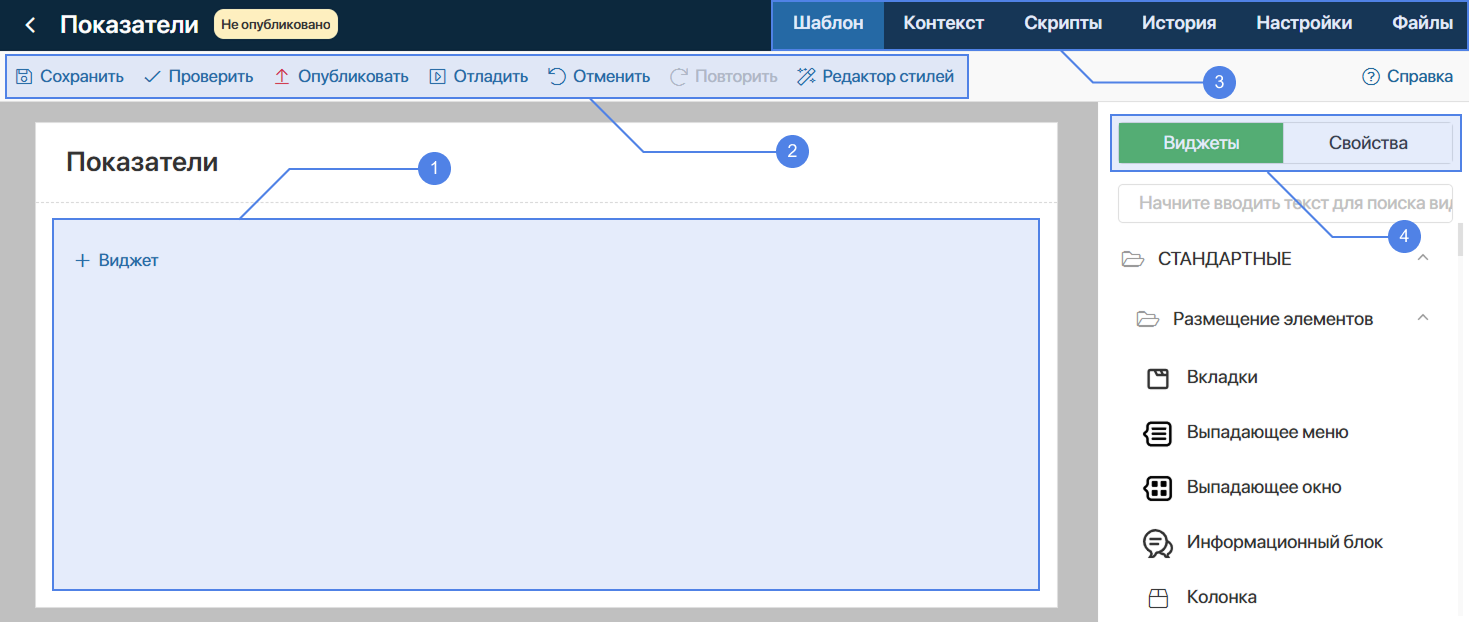Open the Справка help link
The height and width of the screenshot is (622, 1469).
click(x=1420, y=76)
